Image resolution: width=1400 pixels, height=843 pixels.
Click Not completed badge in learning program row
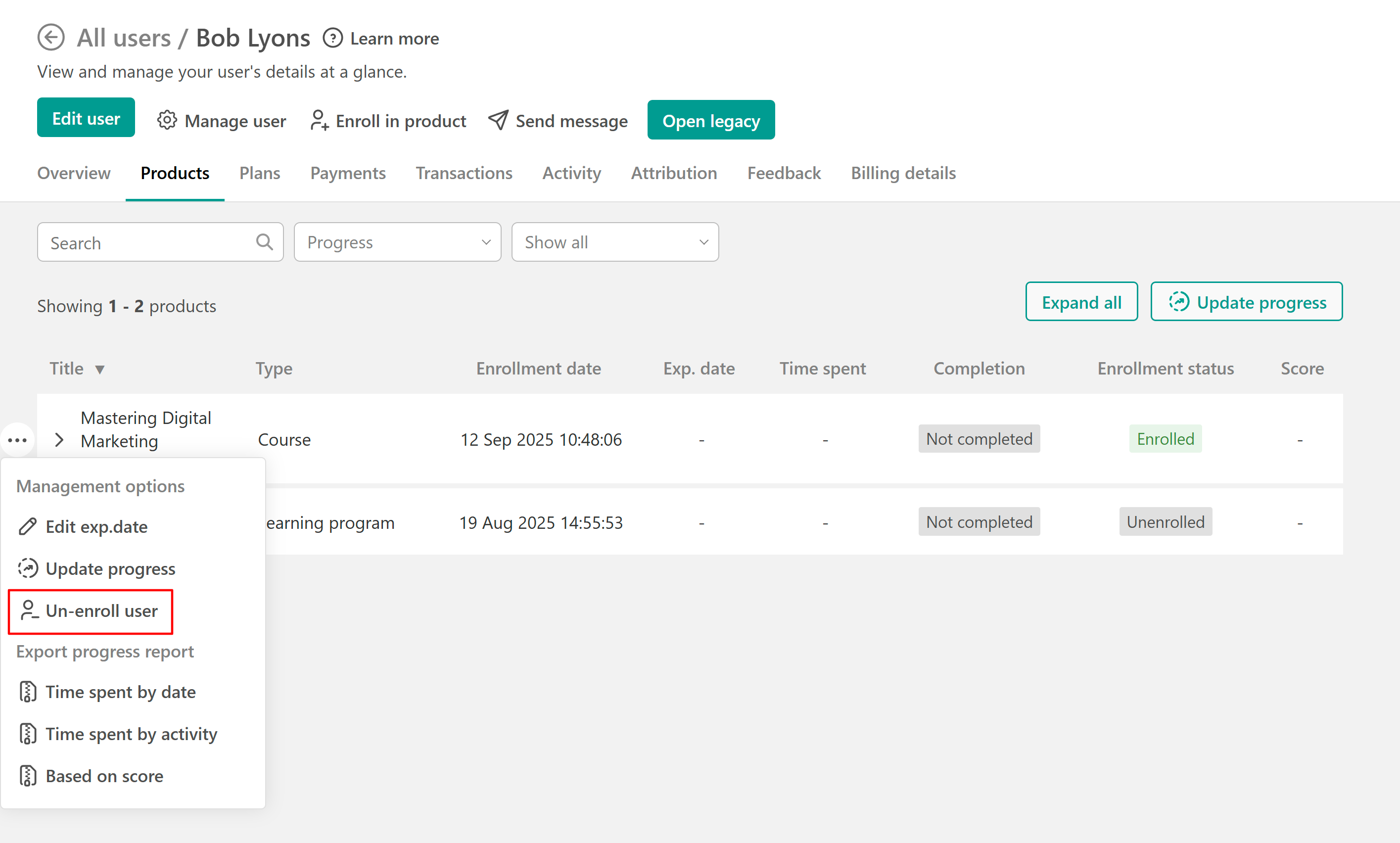[979, 522]
